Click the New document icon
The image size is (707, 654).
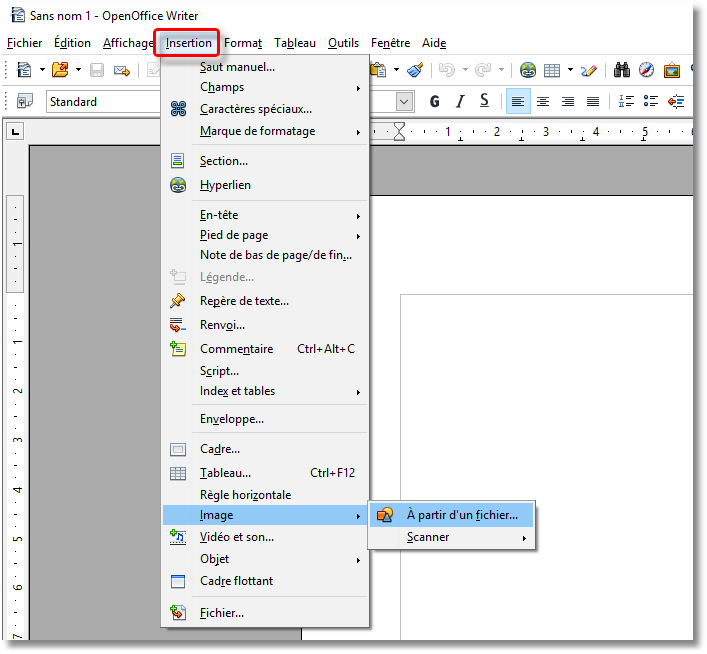[23, 70]
